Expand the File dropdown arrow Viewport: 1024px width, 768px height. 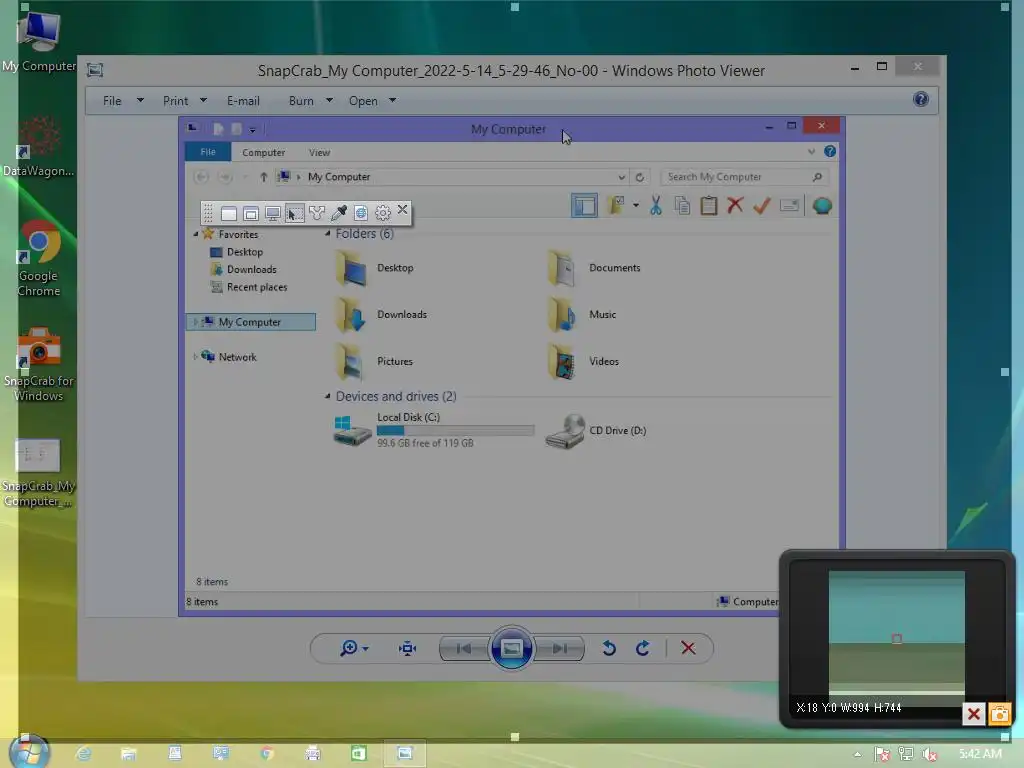click(140, 101)
